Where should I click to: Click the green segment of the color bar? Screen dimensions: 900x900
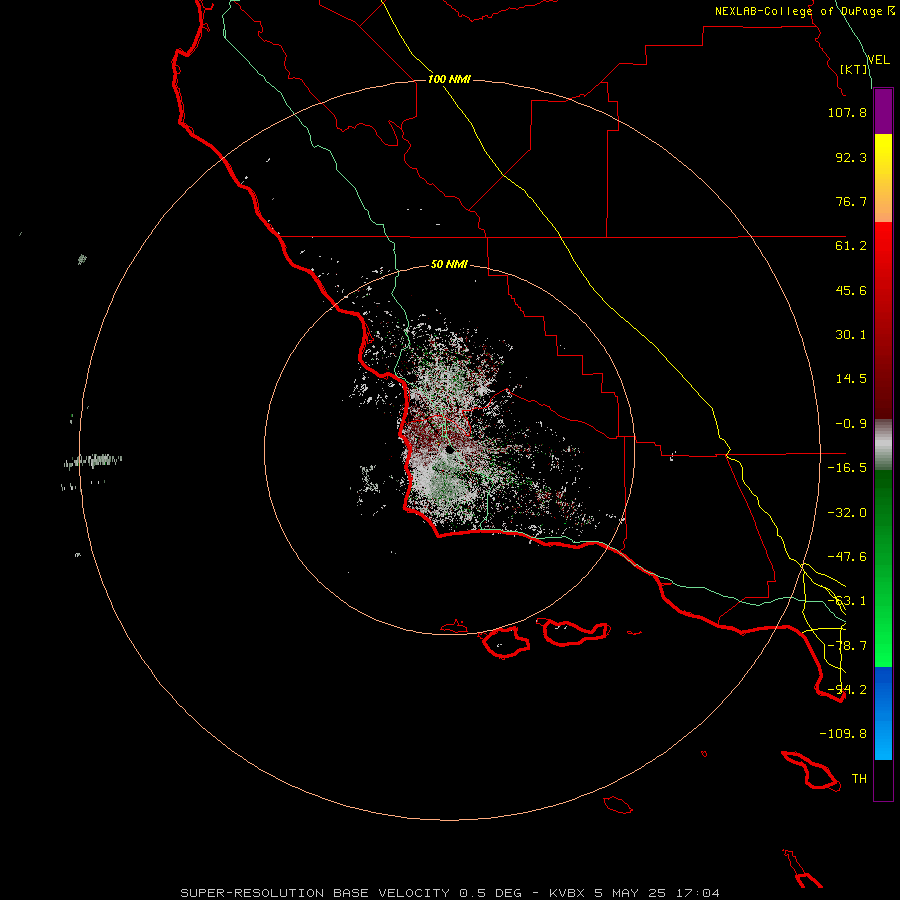tap(883, 568)
